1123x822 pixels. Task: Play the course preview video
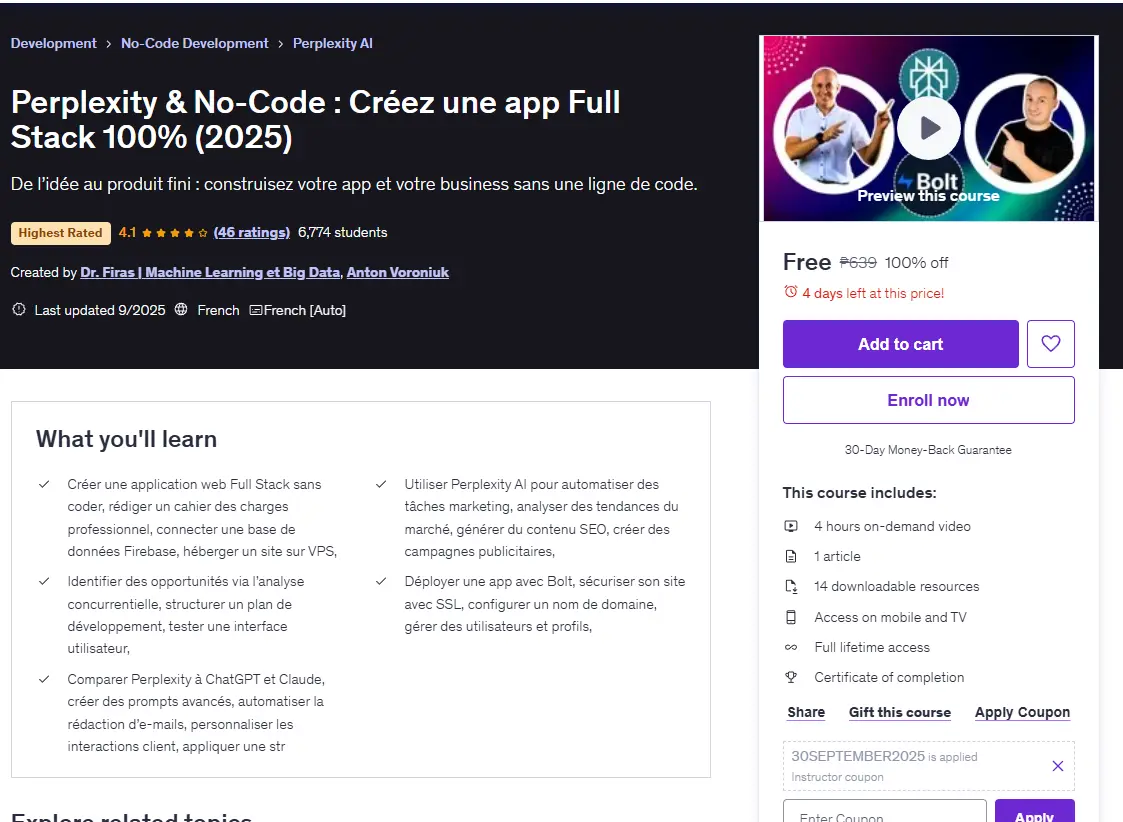coord(929,128)
